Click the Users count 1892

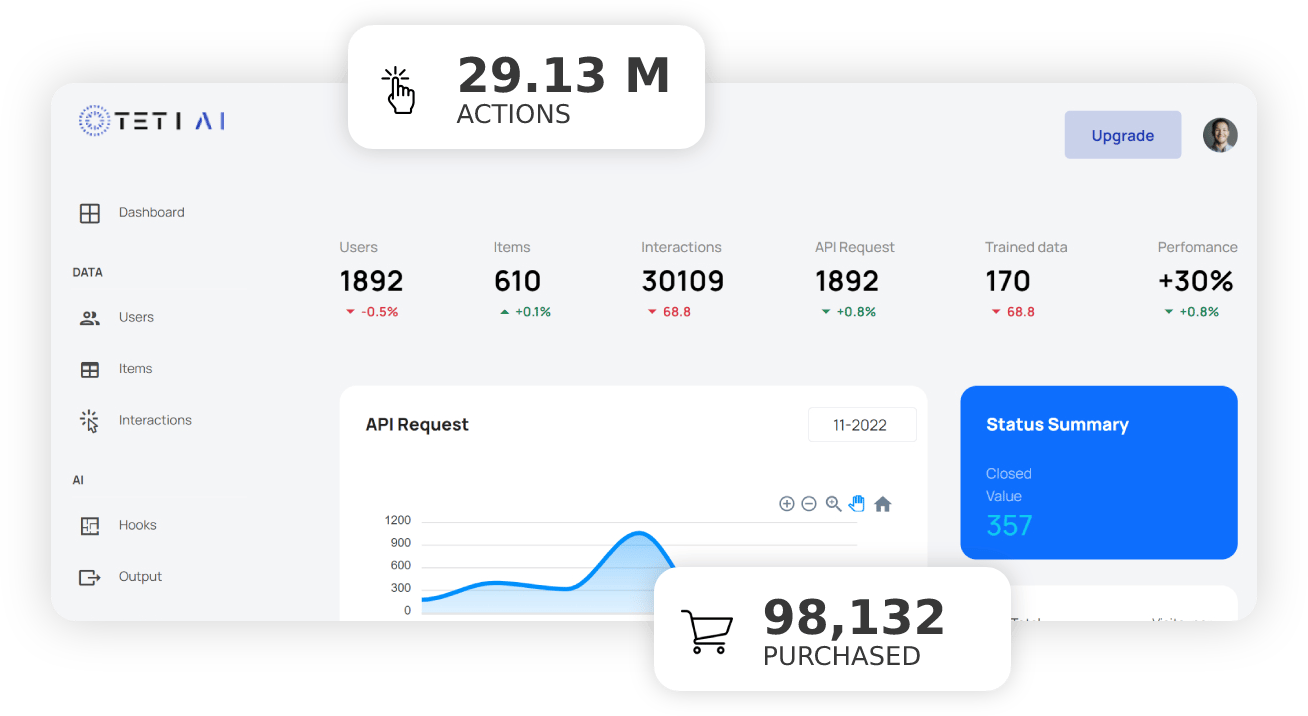tap(371, 281)
